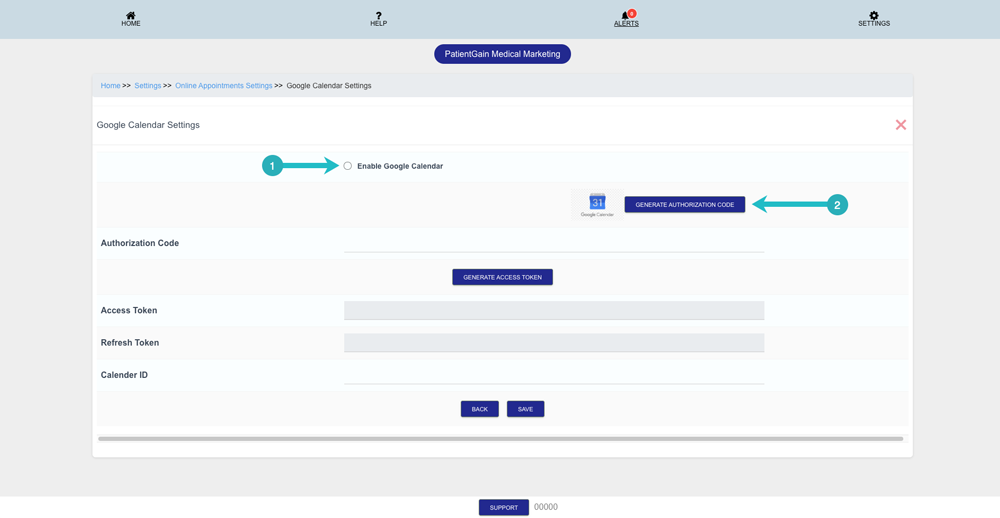Click the Google Calendar logo thumbnail

pyautogui.click(x=597, y=205)
